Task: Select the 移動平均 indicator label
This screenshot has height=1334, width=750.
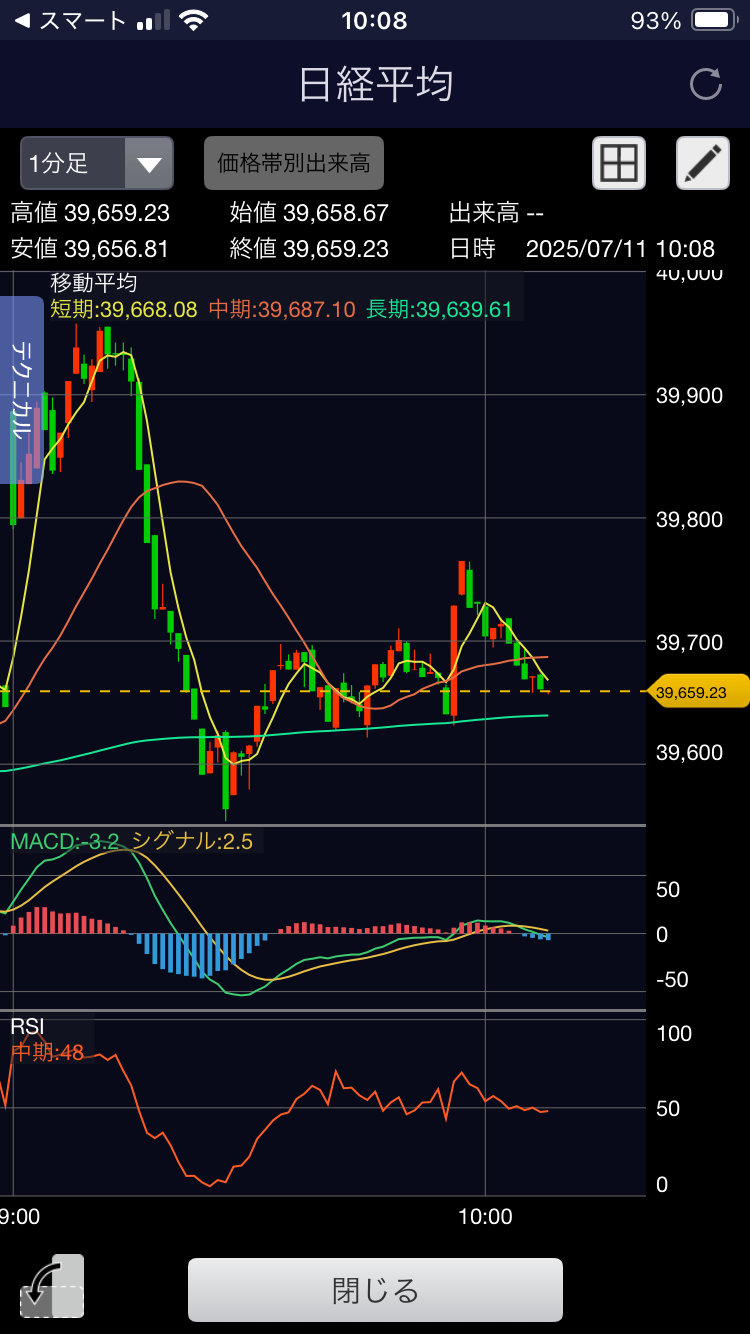Action: click(x=94, y=283)
